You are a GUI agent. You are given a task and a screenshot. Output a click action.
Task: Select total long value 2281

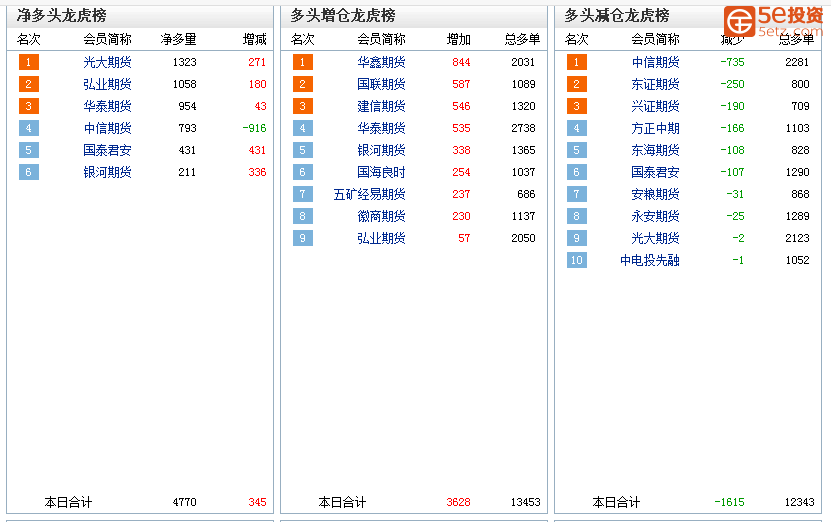[x=797, y=62]
